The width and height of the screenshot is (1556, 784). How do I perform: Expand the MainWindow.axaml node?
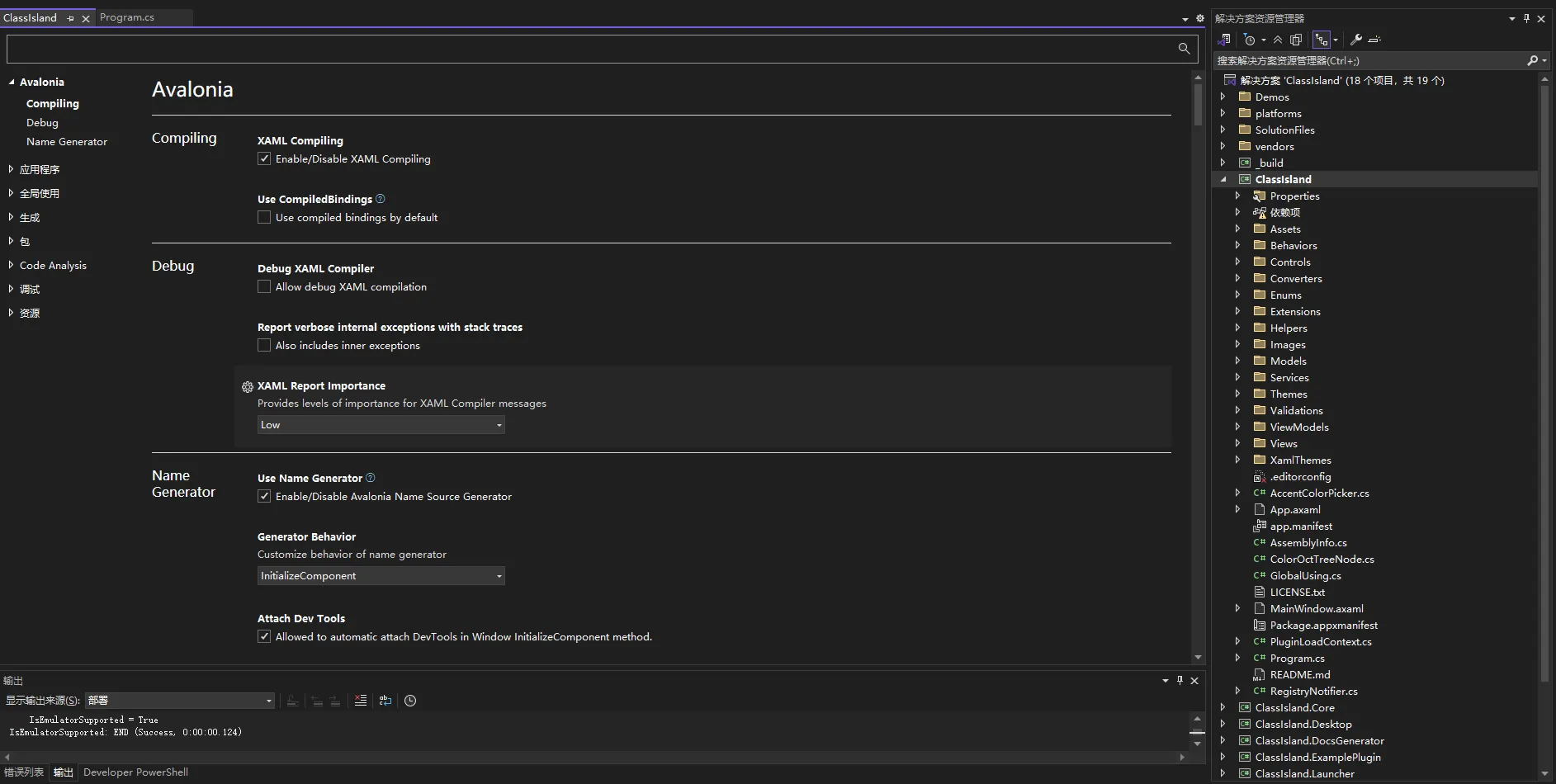(1237, 608)
